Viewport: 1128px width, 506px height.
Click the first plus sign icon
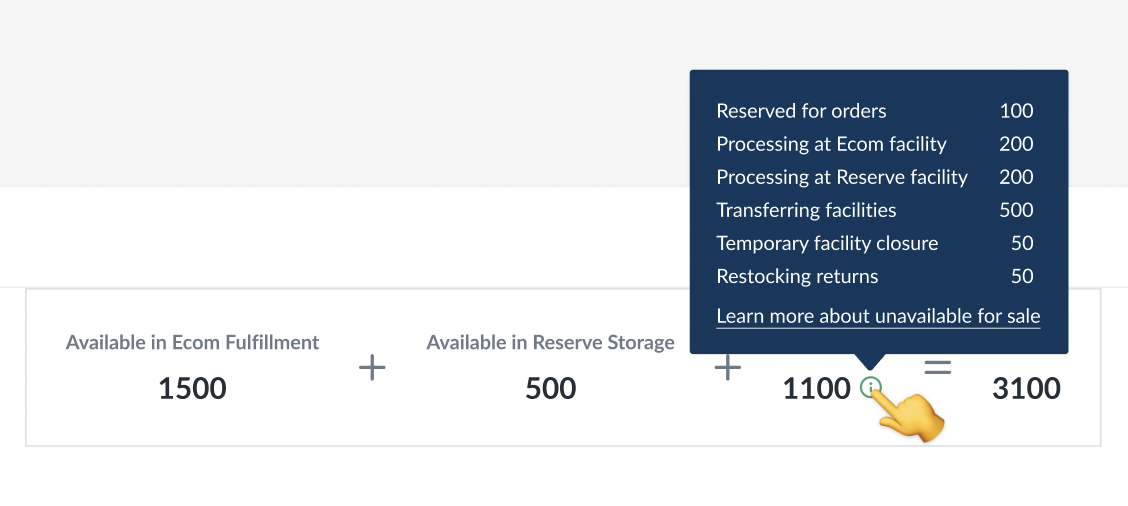(x=372, y=368)
